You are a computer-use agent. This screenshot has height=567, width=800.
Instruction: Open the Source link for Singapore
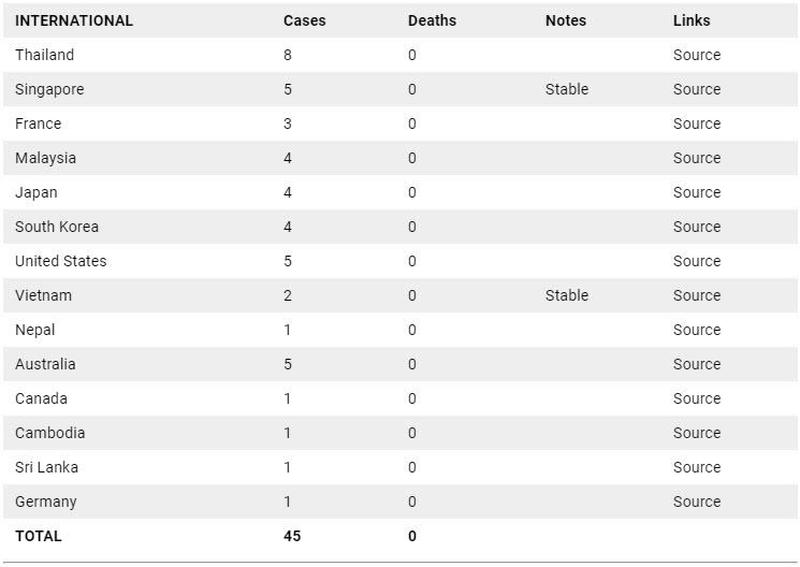(x=696, y=89)
